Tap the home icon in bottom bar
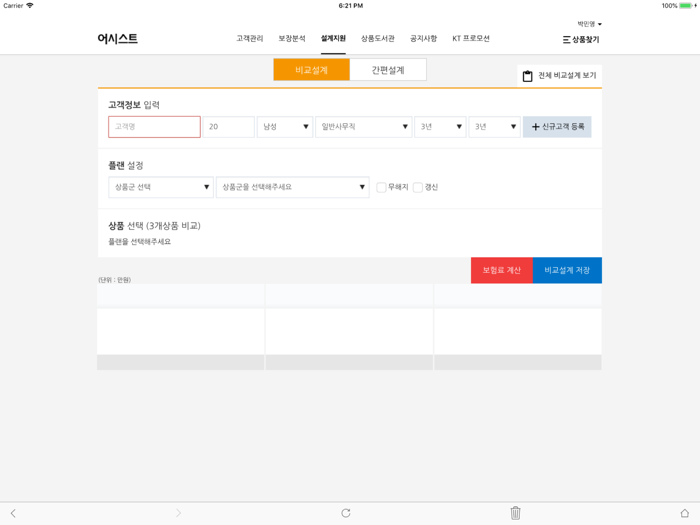700x525 pixels. pyautogui.click(x=684, y=513)
